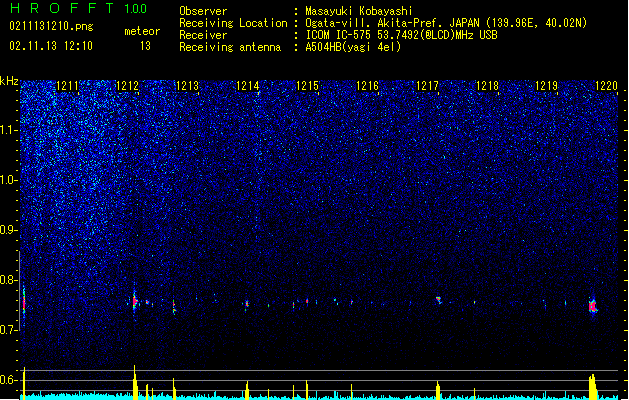This screenshot has height=400, width=629.
Task: Click the 1215 time marker
Action: [x=307, y=86]
